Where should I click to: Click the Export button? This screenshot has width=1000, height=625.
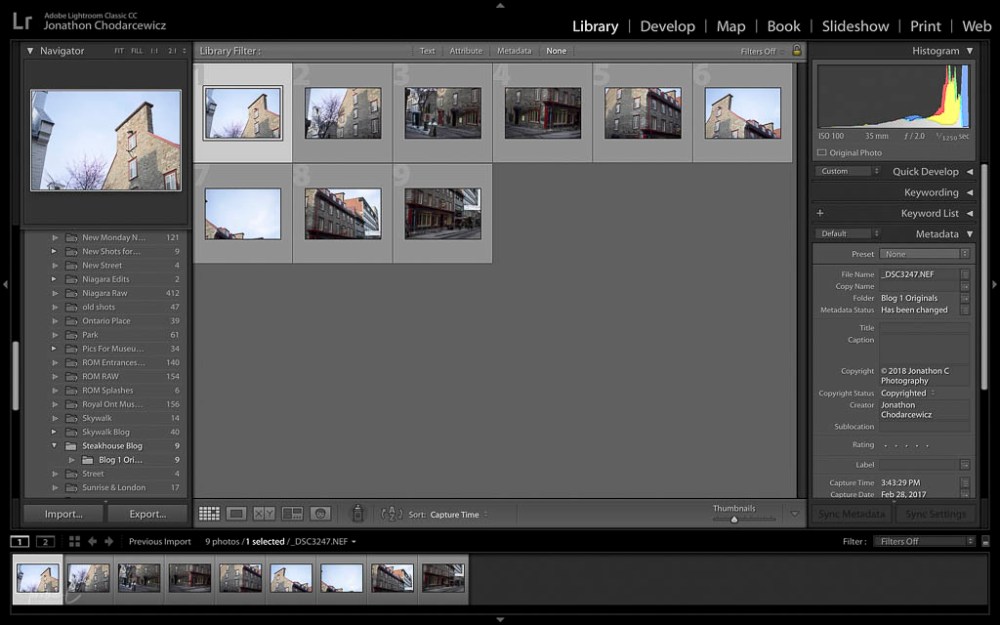coord(148,513)
